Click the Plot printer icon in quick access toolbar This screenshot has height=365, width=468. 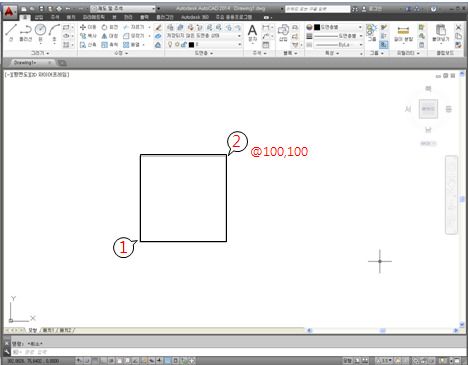tap(59, 9)
